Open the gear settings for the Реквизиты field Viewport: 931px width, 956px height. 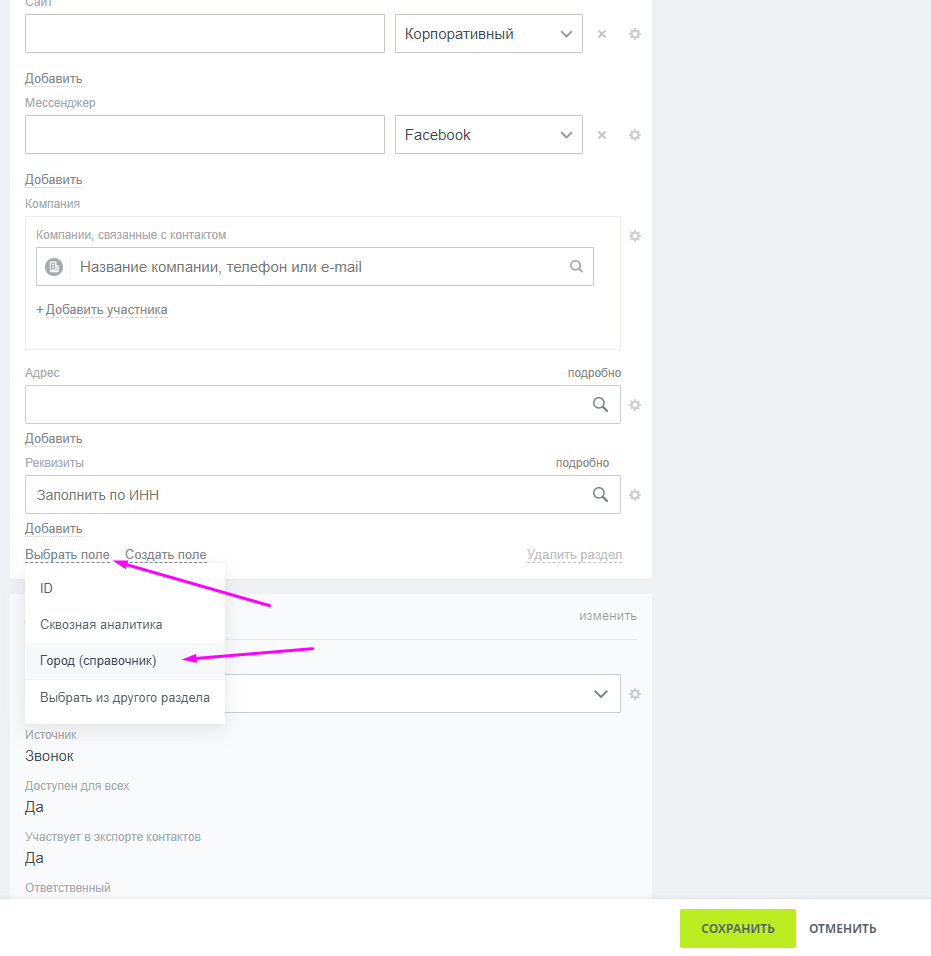coord(634,495)
